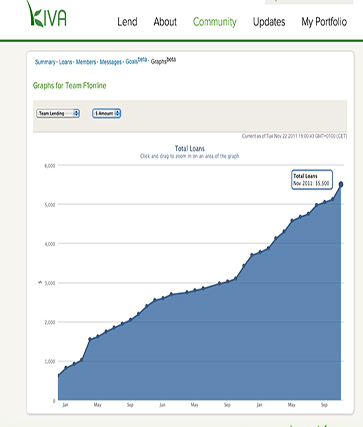
Task: Expand the $ Amount dropdown
Action: [106, 113]
